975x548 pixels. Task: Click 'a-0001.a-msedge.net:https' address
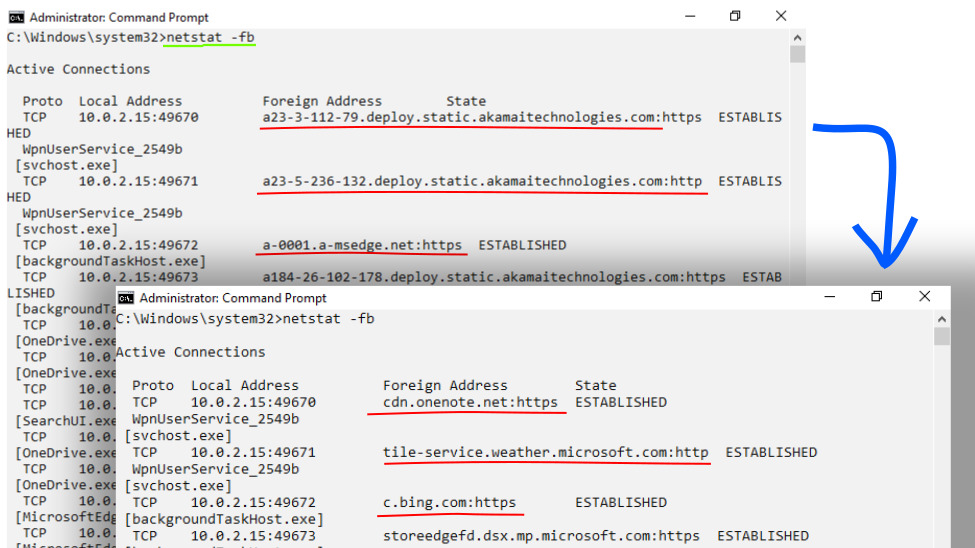362,245
